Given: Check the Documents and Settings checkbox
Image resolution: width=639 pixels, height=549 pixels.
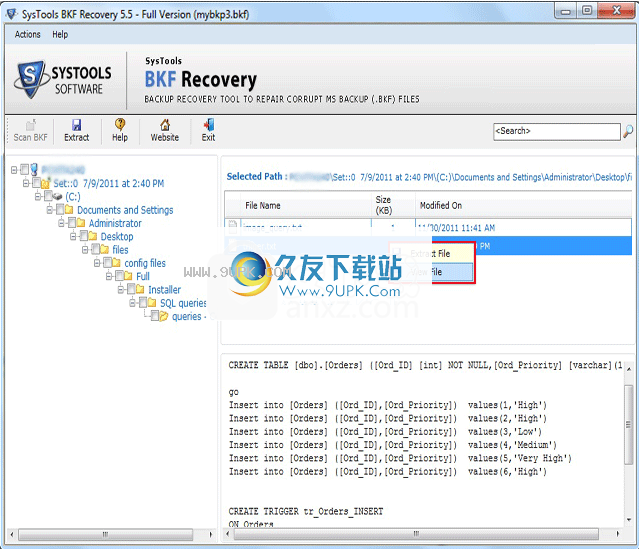Looking at the screenshot, I should pyautogui.click(x=60, y=210).
